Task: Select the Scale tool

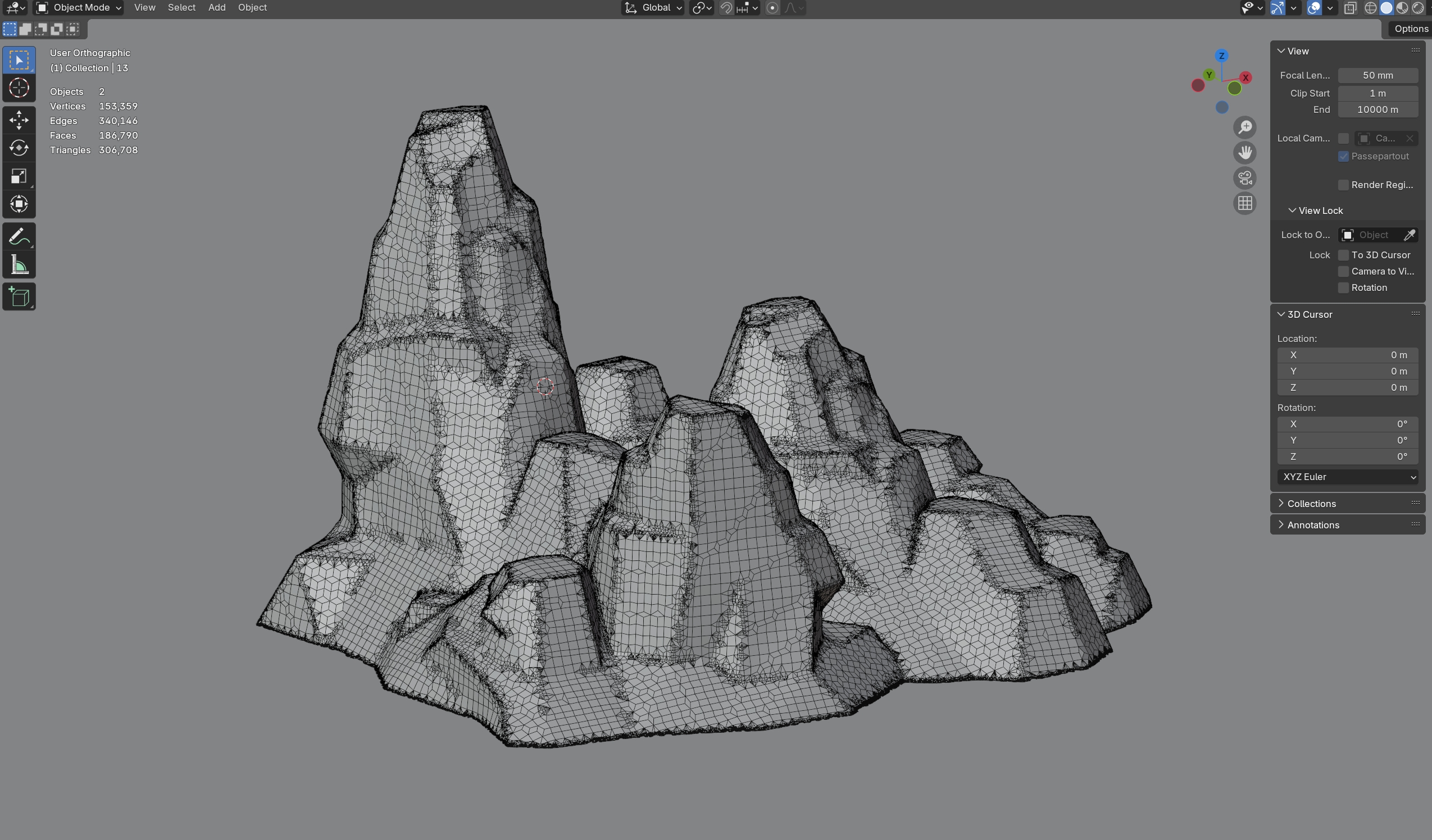Action: click(19, 176)
